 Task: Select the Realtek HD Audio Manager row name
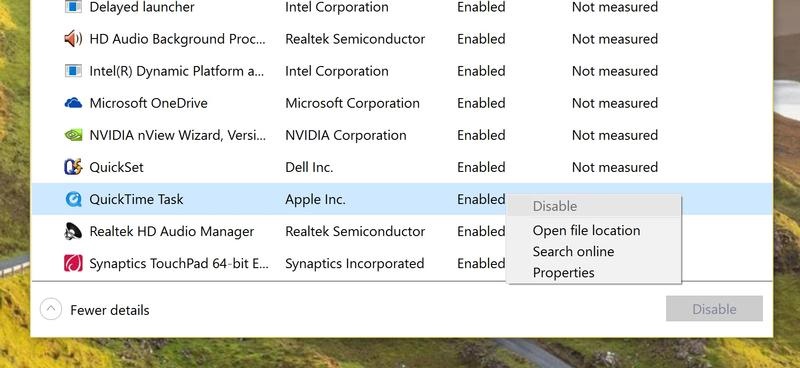point(171,231)
